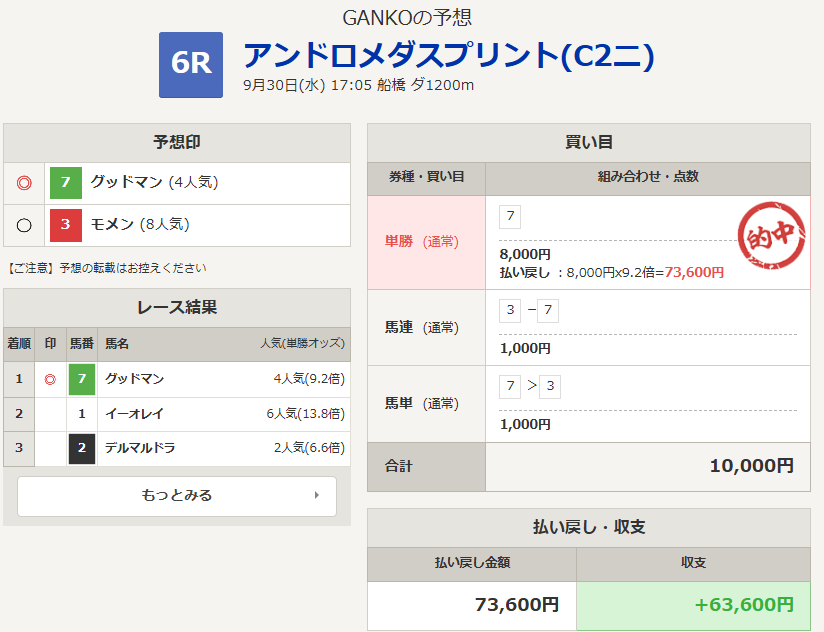The width and height of the screenshot is (824, 632).
Task: Click the blue 6R race badge
Action: 191,65
